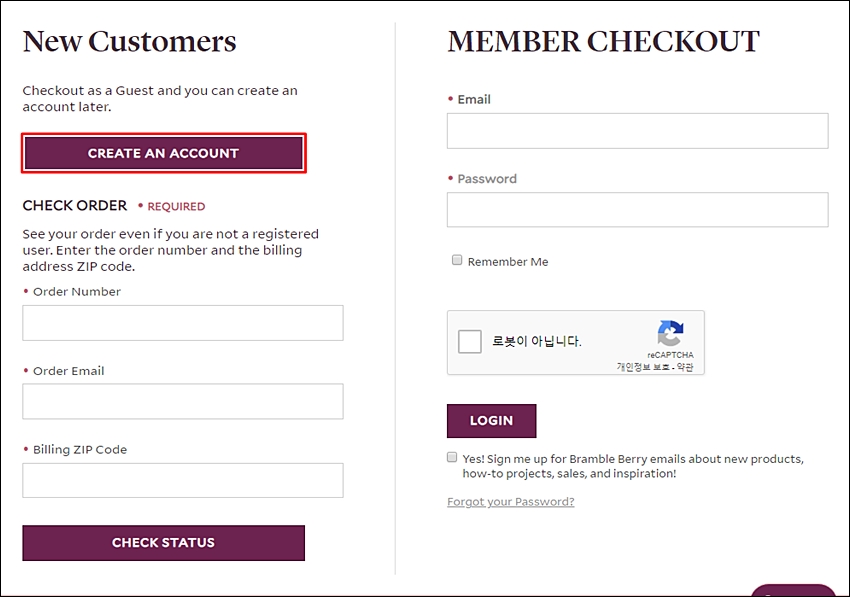Click into the member Email field
The width and height of the screenshot is (850, 597).
pos(638,131)
